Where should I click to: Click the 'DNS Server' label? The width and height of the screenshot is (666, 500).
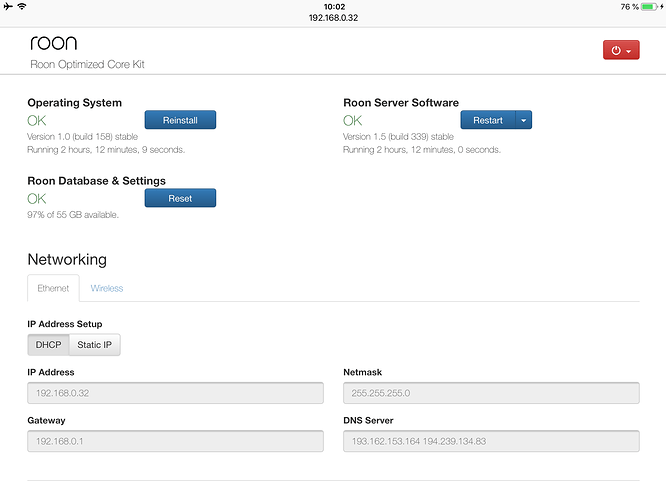[x=368, y=421]
